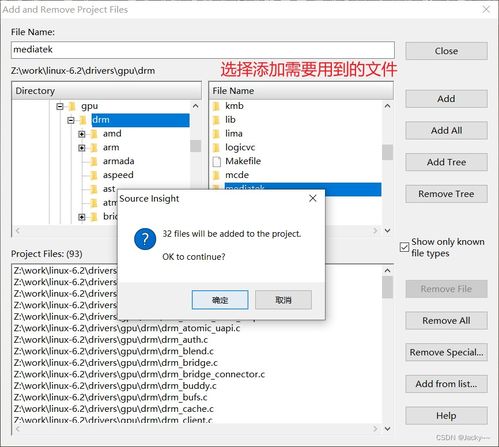The height and width of the screenshot is (447, 499).
Task: Click the file name list vertical scrollbar thumb
Action: 387,152
